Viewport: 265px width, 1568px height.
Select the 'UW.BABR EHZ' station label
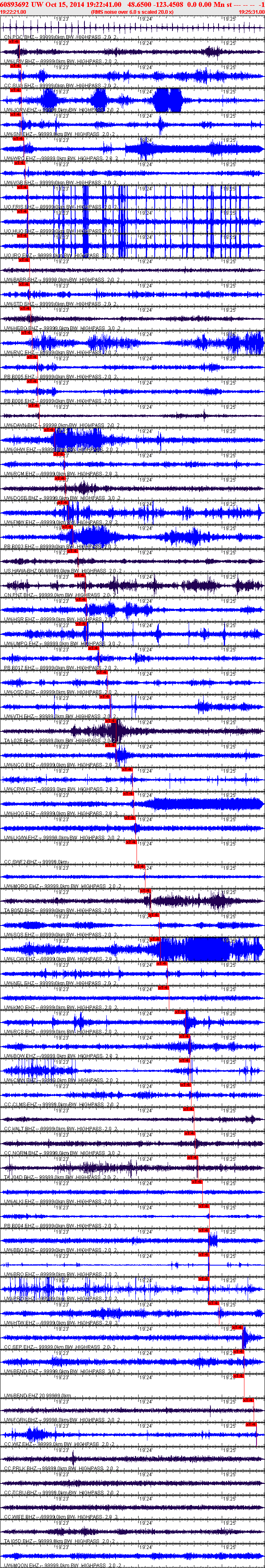pyautogui.click(x=20, y=280)
